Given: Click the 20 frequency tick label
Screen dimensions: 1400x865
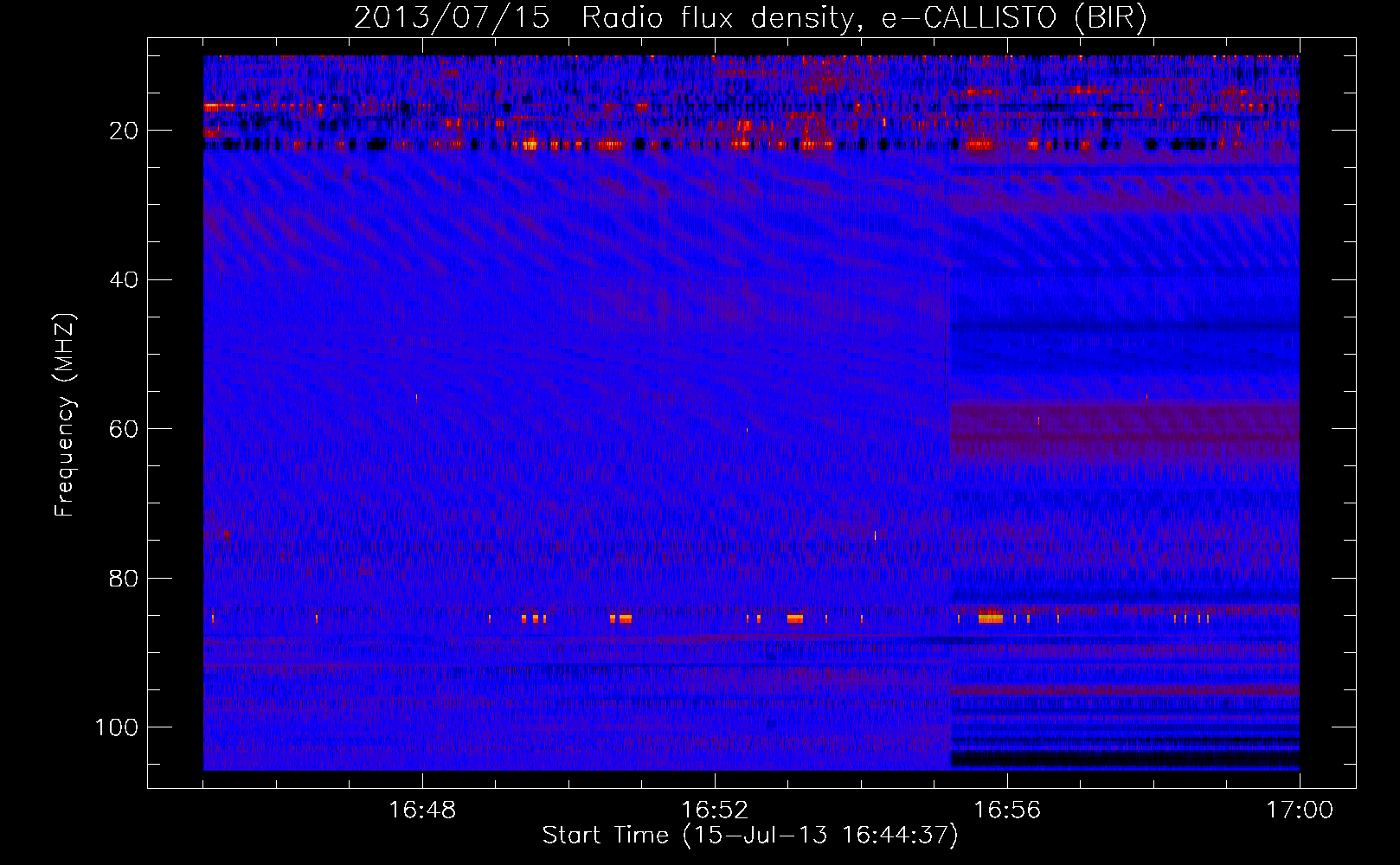Looking at the screenshot, I should (x=124, y=131).
